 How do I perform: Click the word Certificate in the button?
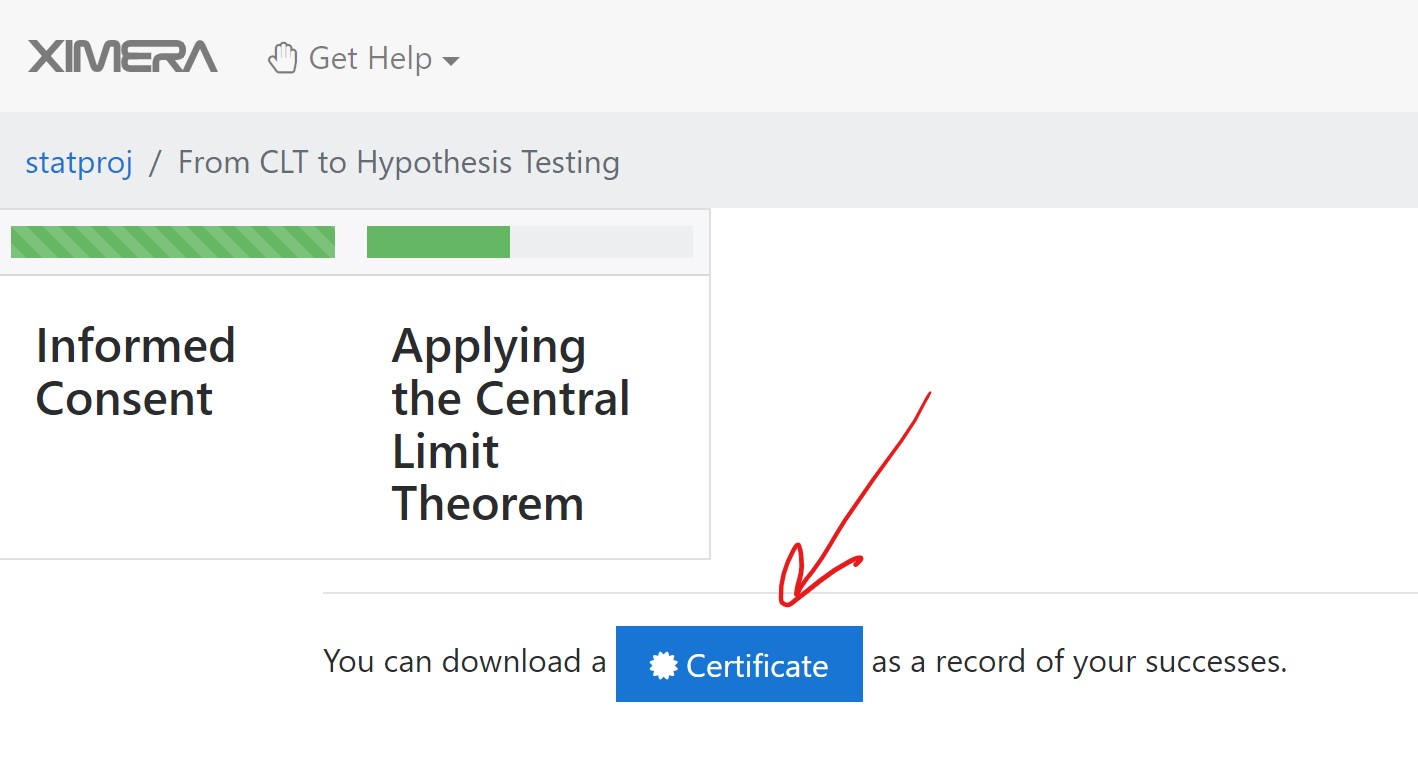(x=757, y=666)
